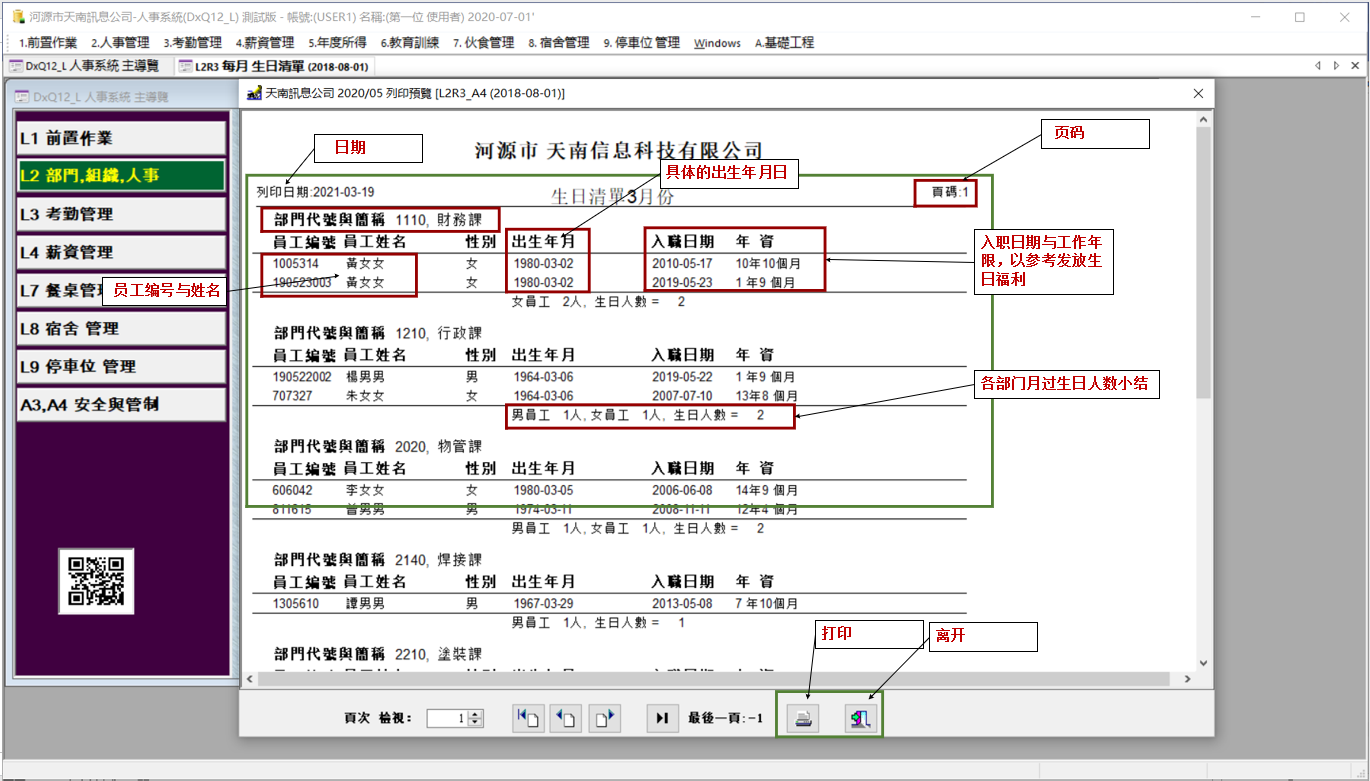Viewport: 1370px width, 781px height.
Task: Click L8 宿舍 管理 button
Action: click(122, 328)
